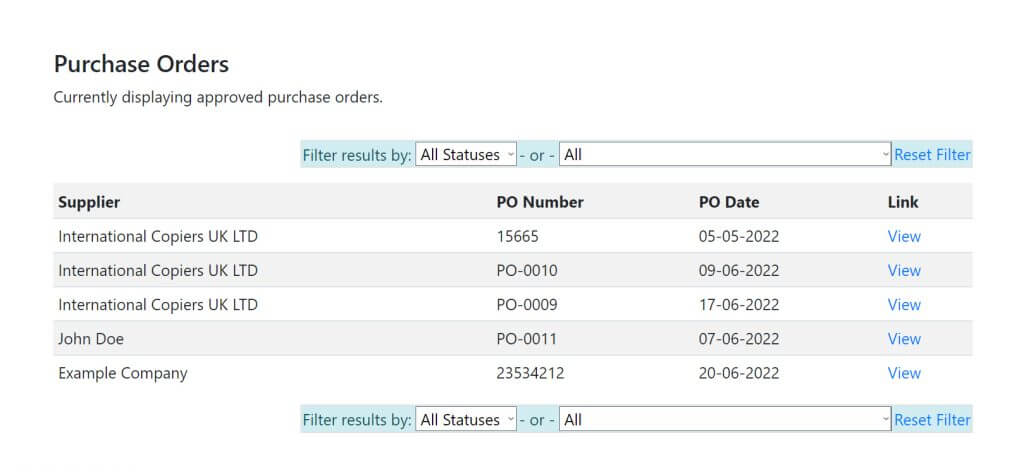View purchase order PO-0009

[904, 304]
